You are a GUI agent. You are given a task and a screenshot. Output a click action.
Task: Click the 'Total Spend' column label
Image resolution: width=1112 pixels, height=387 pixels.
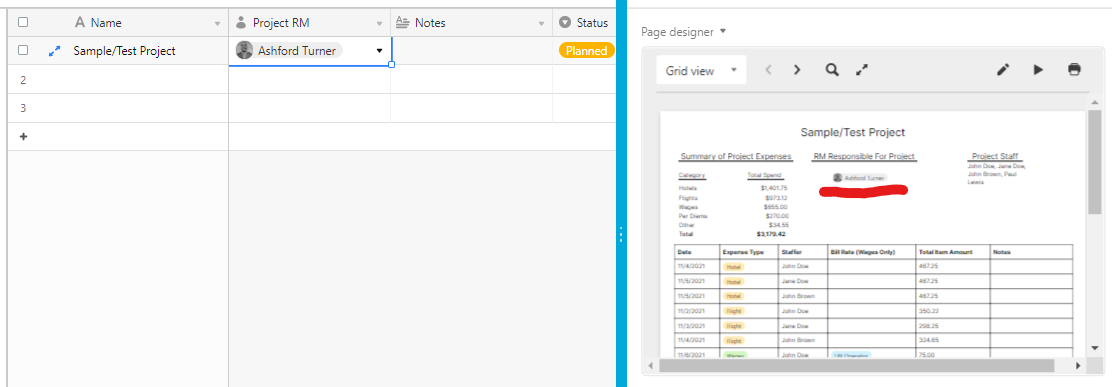coord(763,174)
